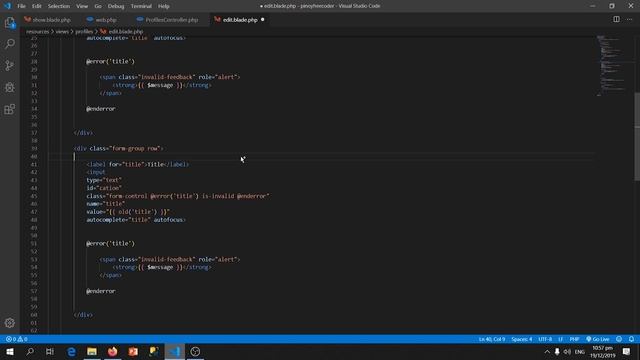Image resolution: width=640 pixels, height=360 pixels.
Task: Click the resources breadcrumb segment
Action: (38, 31)
